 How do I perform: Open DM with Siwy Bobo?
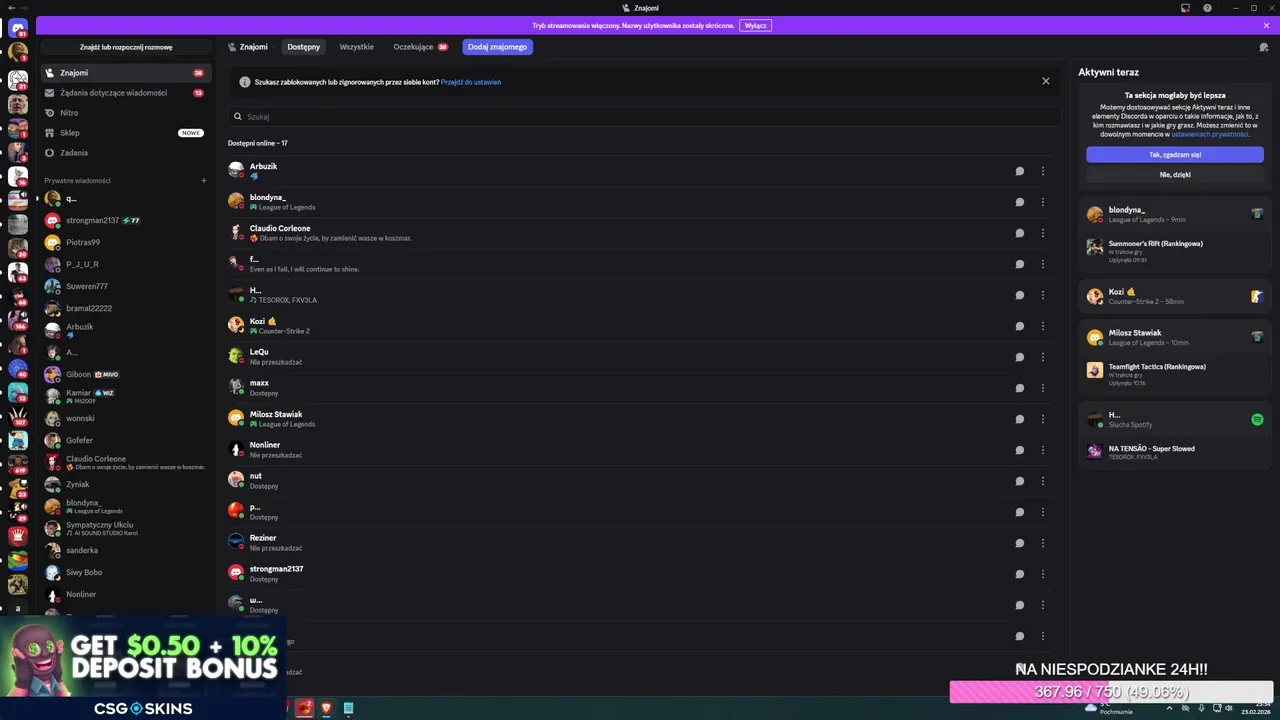click(x=126, y=572)
